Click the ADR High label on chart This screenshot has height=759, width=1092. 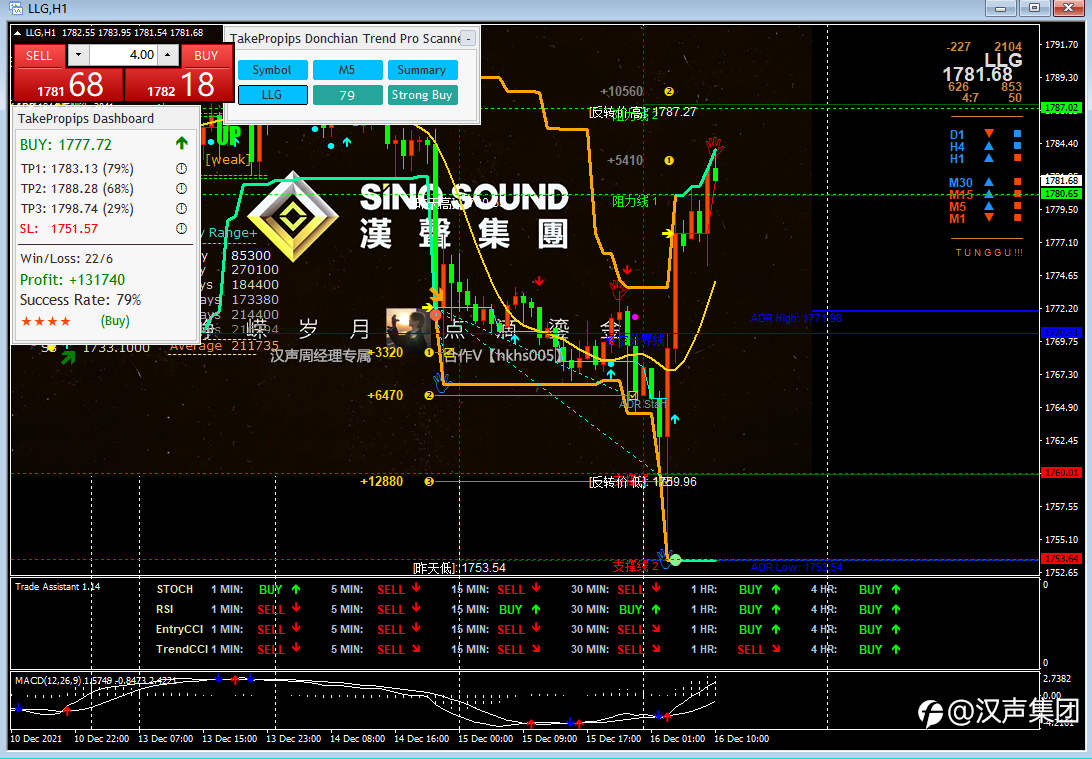[796, 318]
